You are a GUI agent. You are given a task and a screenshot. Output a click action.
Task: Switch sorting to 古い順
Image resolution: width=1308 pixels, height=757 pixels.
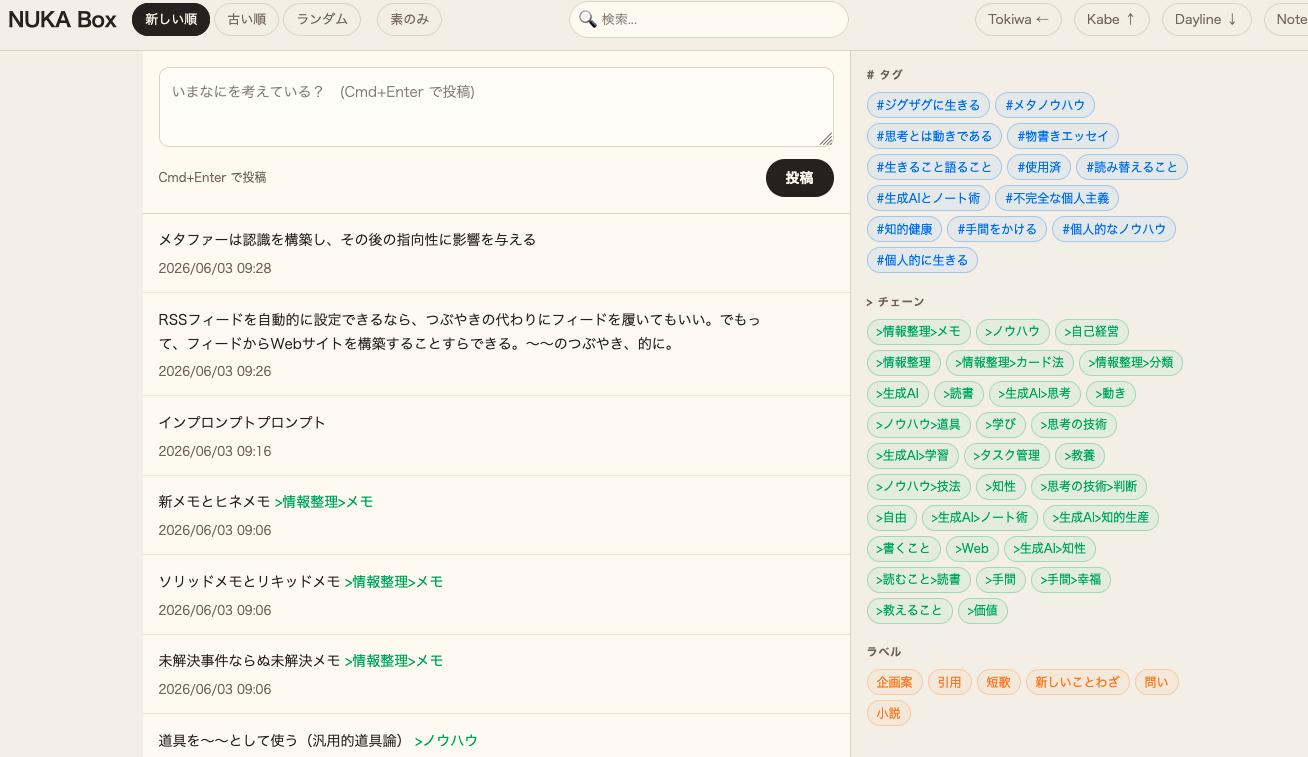pyautogui.click(x=246, y=19)
